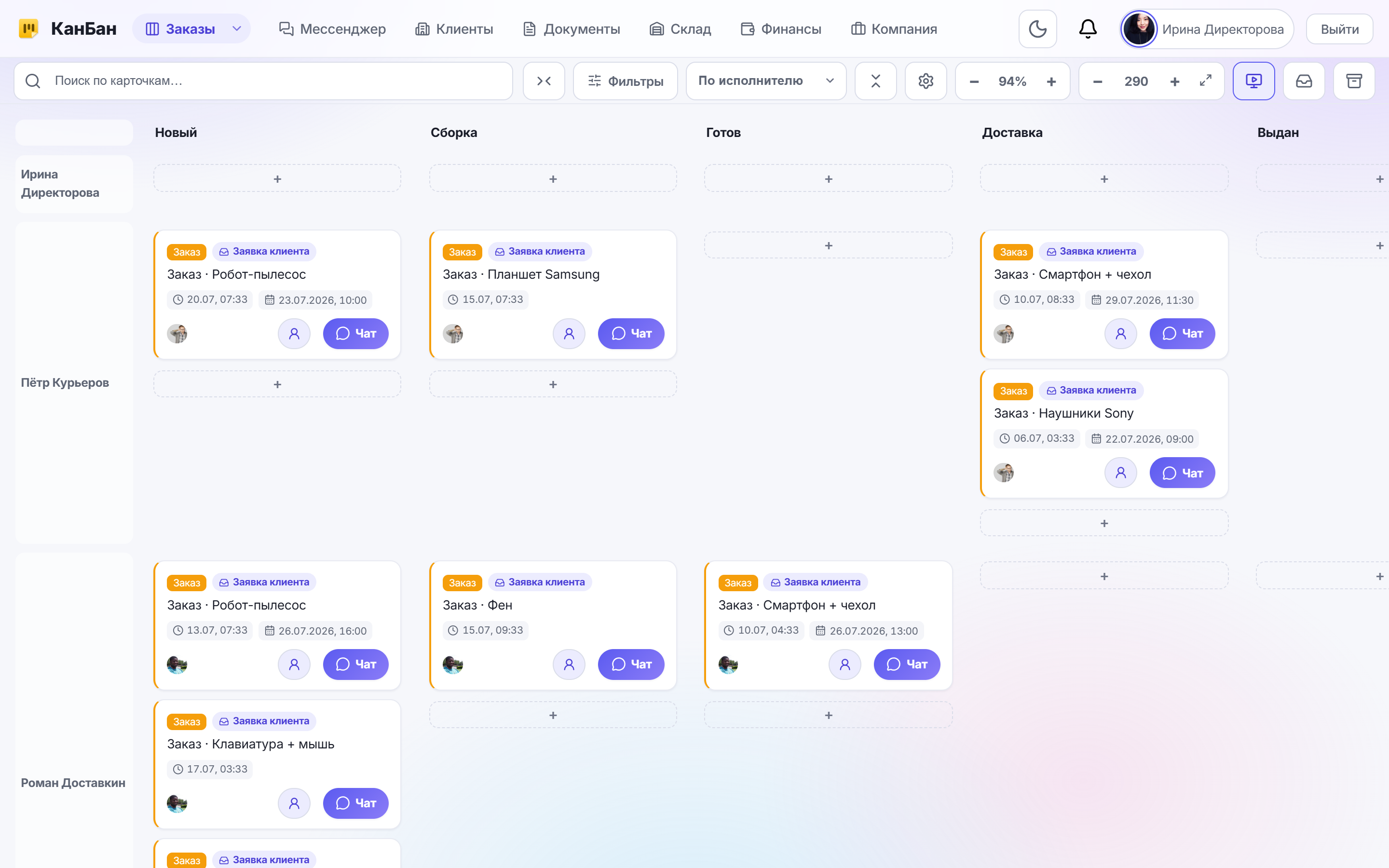Go to the Мессенджер tab
1389x868 pixels.
[332, 29]
